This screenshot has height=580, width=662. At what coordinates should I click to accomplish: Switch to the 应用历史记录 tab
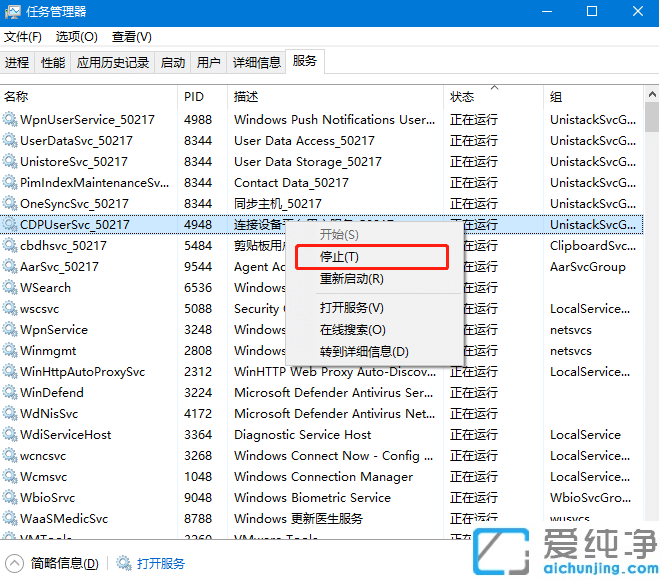[113, 62]
